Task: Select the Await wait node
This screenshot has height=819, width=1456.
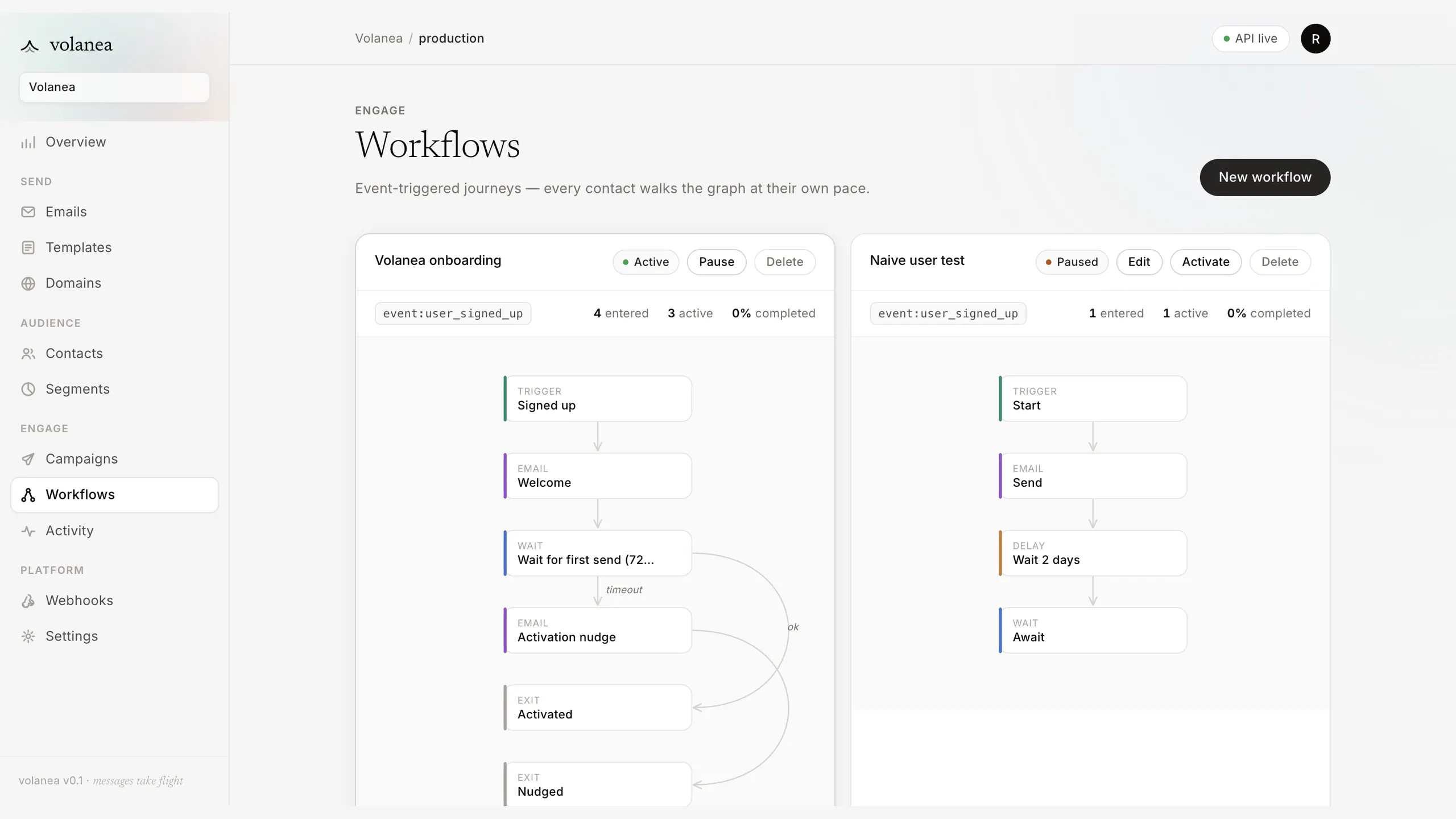Action: pos(1093,631)
